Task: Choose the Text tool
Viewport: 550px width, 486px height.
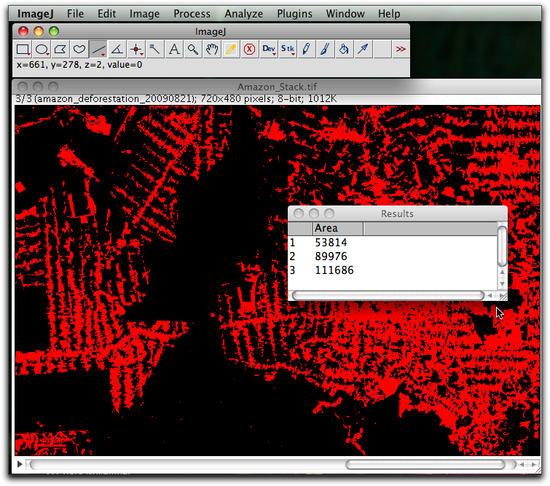Action: point(174,49)
